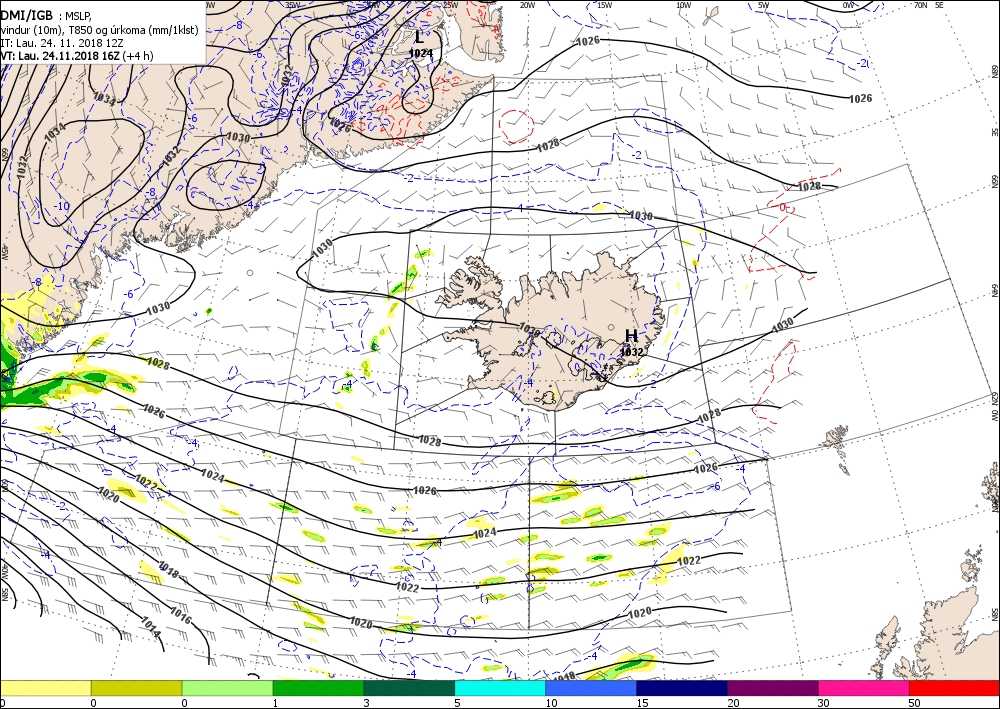Click the legend value '3'

tap(366, 703)
